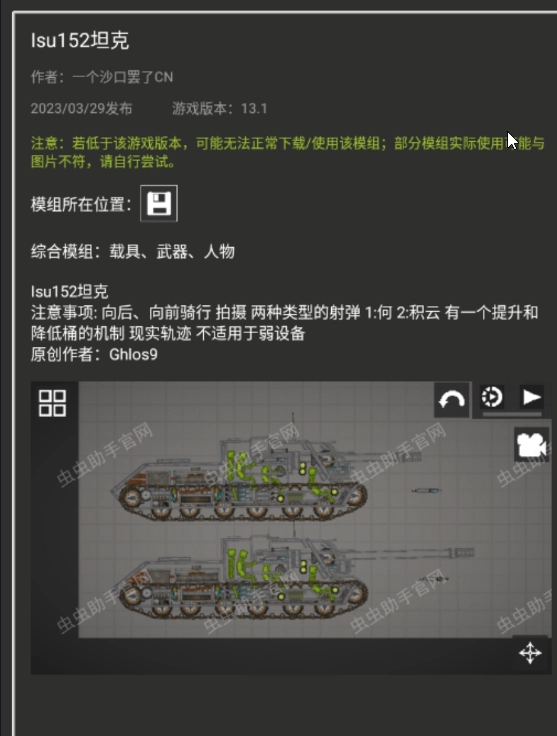The width and height of the screenshot is (557, 736).
Task: Click the curved undo arrow icon
Action: [451, 400]
